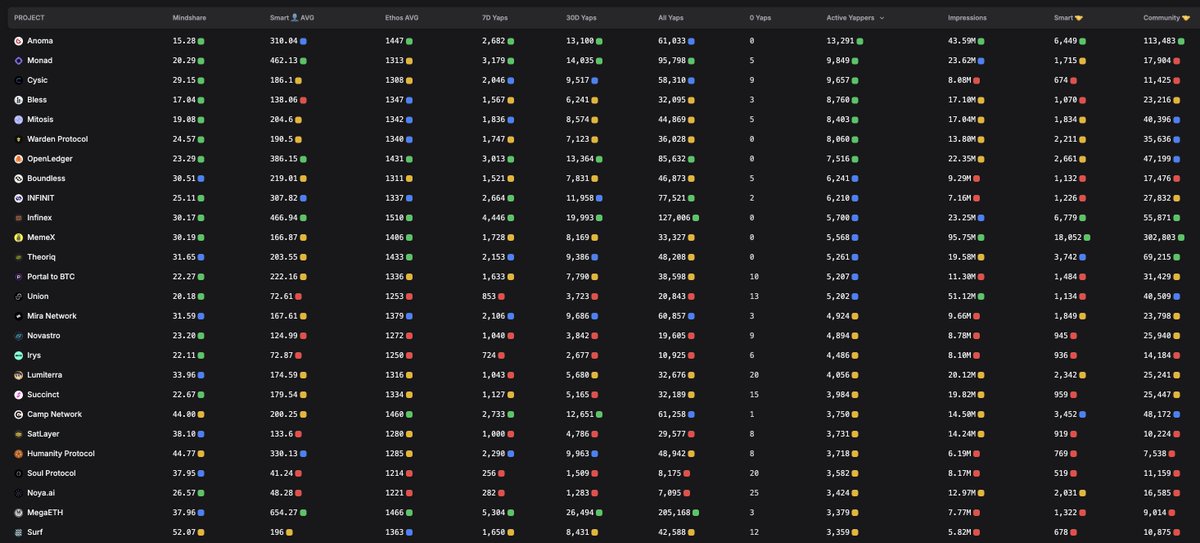Sort by the Ethos AVG column header
The width and height of the screenshot is (1200, 543).
402,18
